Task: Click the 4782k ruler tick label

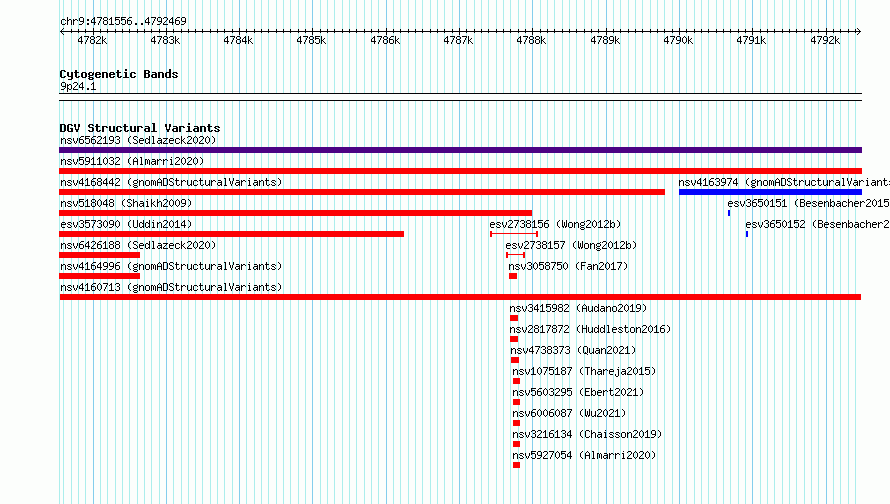Action: [92, 40]
